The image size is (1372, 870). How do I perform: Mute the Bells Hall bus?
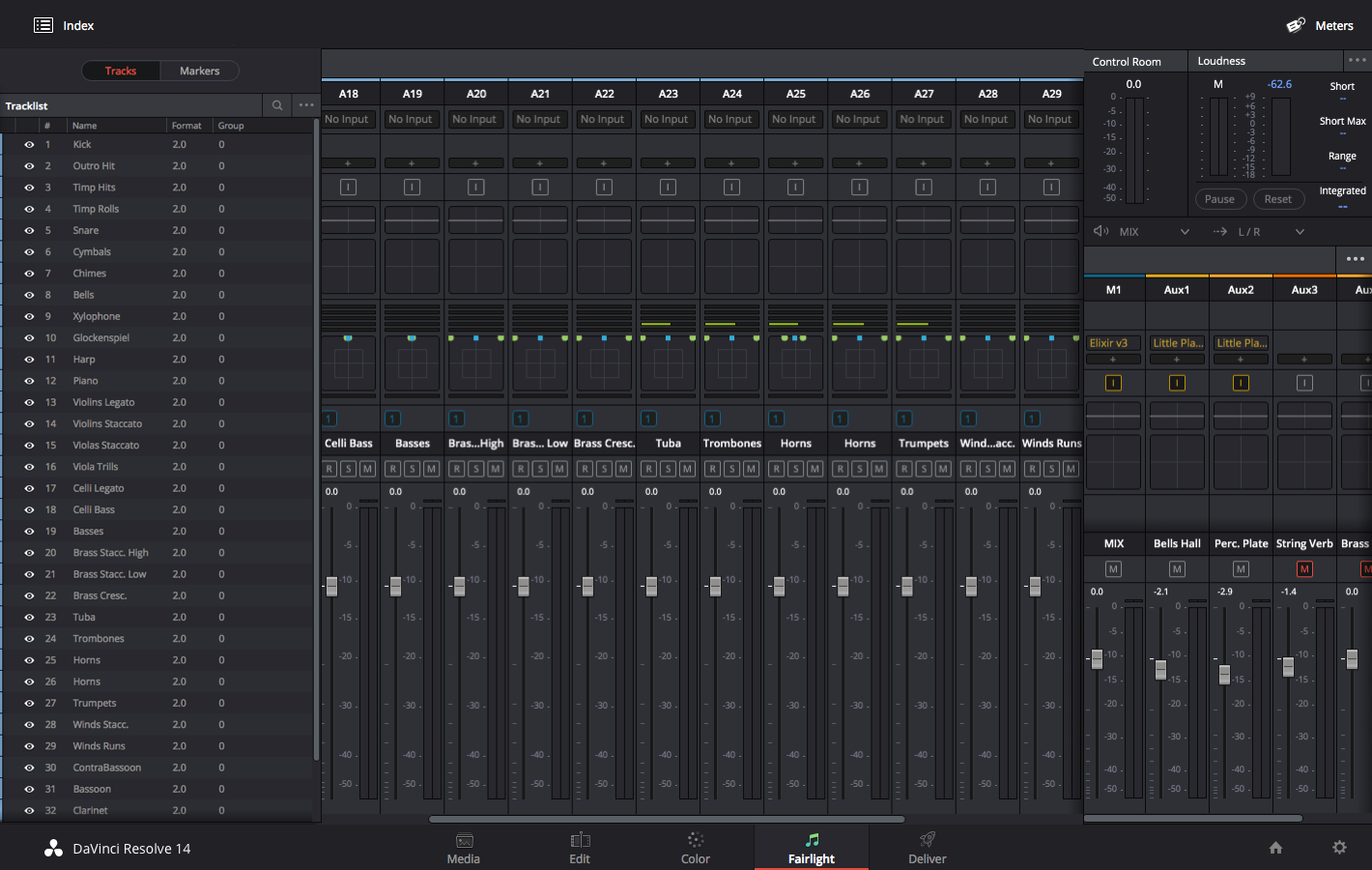click(1177, 569)
